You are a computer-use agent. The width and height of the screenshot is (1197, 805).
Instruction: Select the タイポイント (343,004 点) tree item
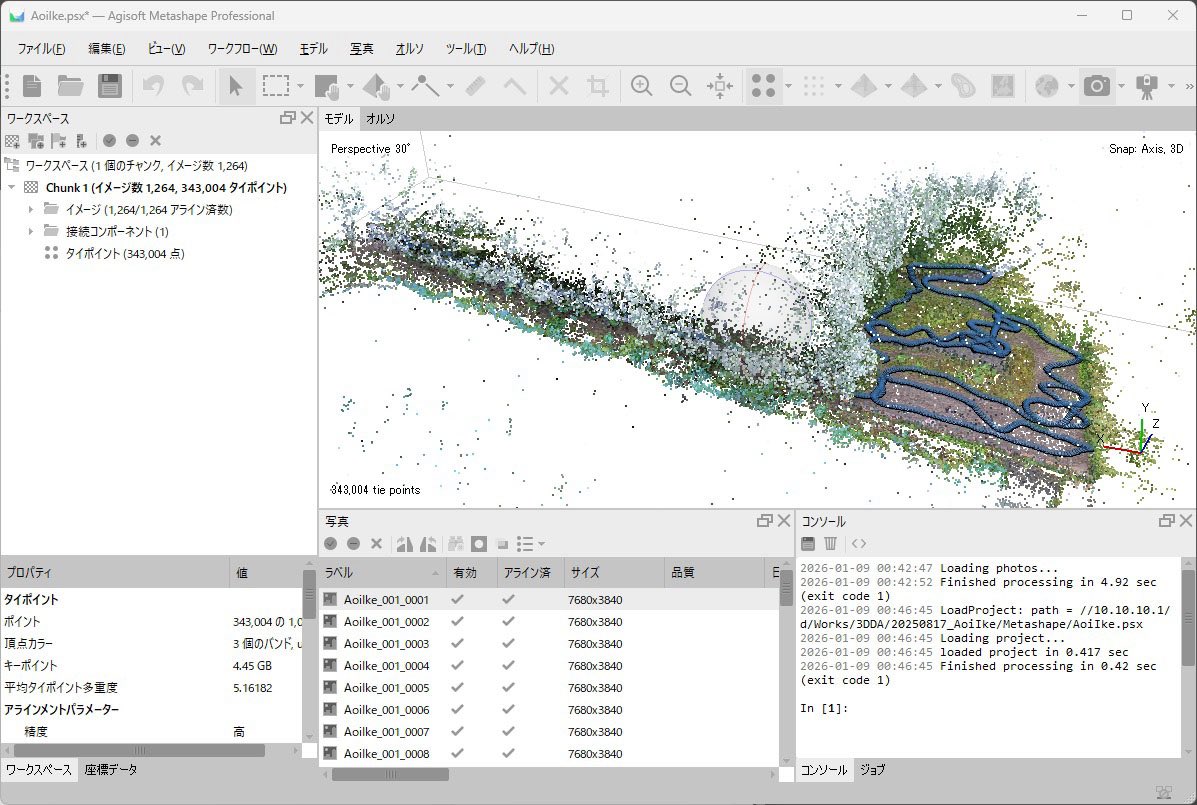point(124,253)
